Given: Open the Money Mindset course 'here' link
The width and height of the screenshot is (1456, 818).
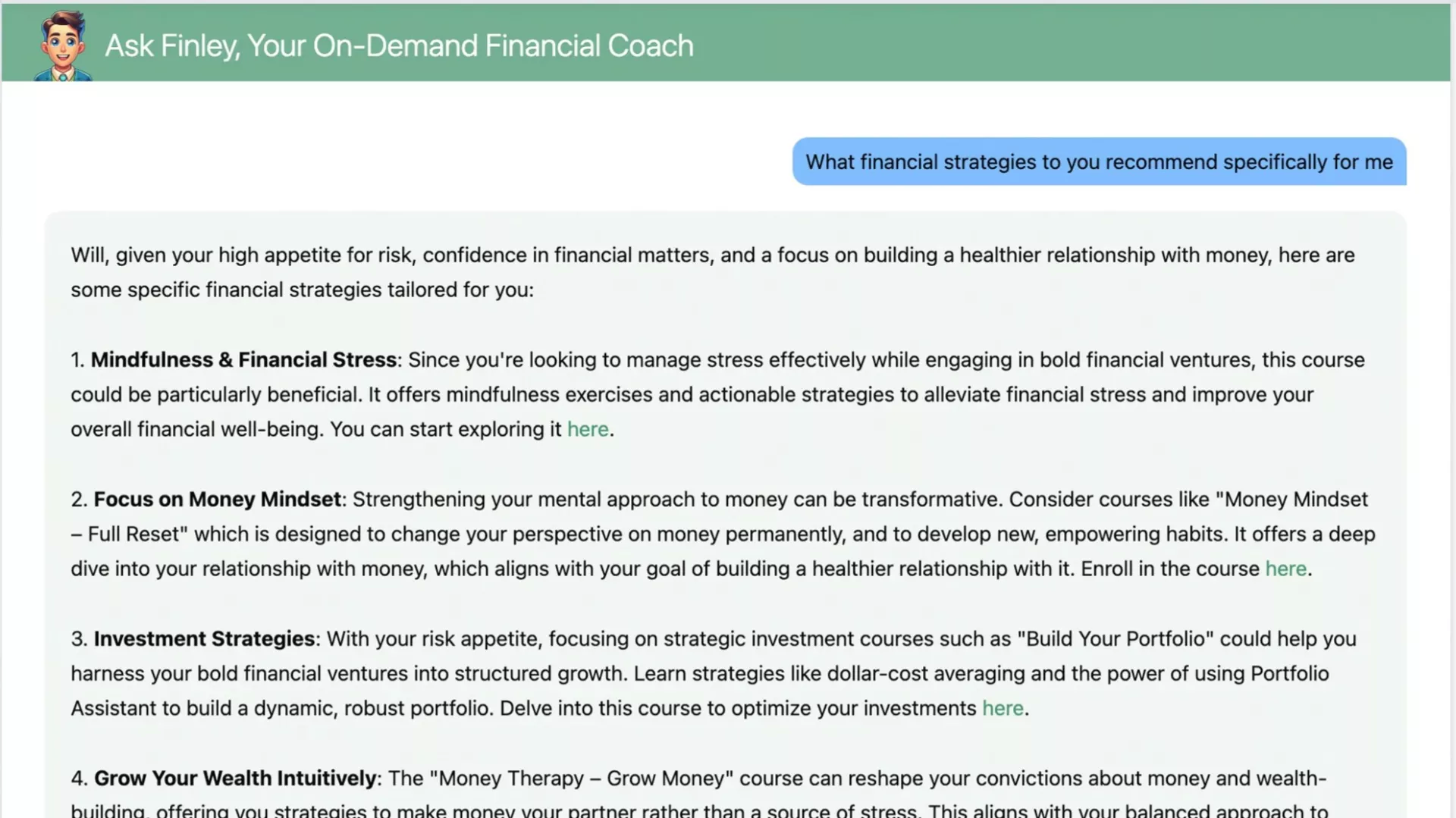Looking at the screenshot, I should pos(1285,569).
